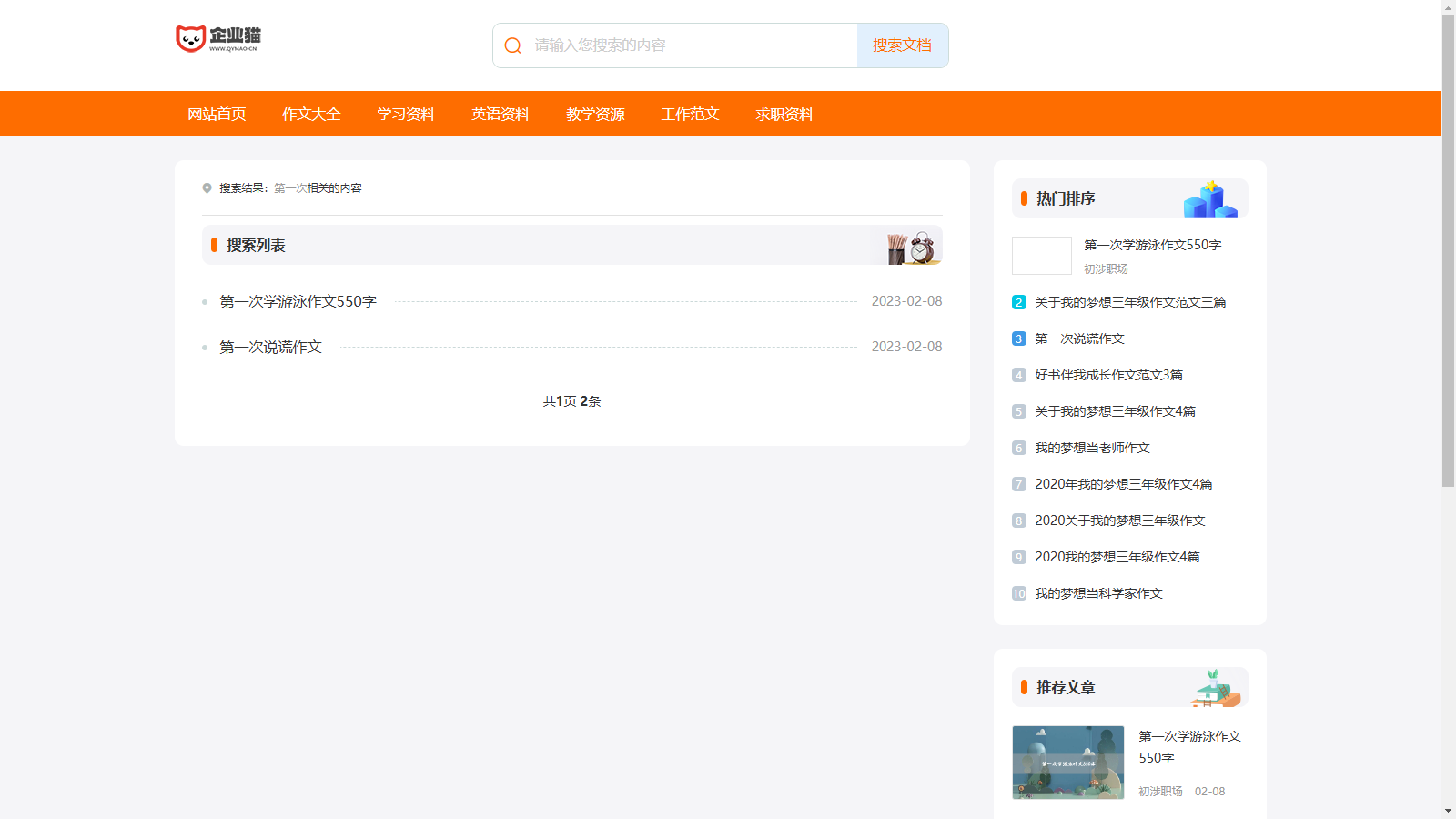Image resolution: width=1456 pixels, height=819 pixels.
Task: Click the magnifier icon in search box
Action: point(513,45)
